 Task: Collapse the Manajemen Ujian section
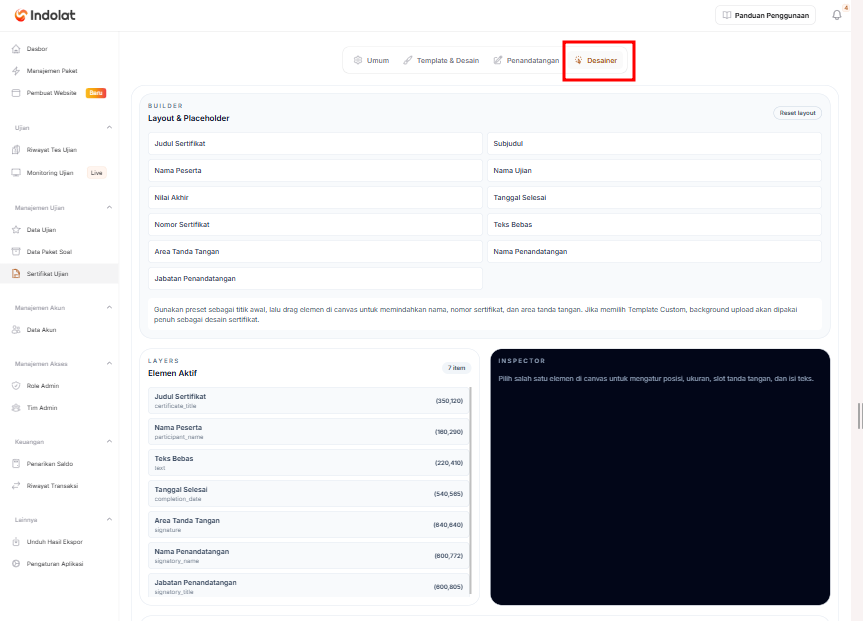[x=109, y=208]
